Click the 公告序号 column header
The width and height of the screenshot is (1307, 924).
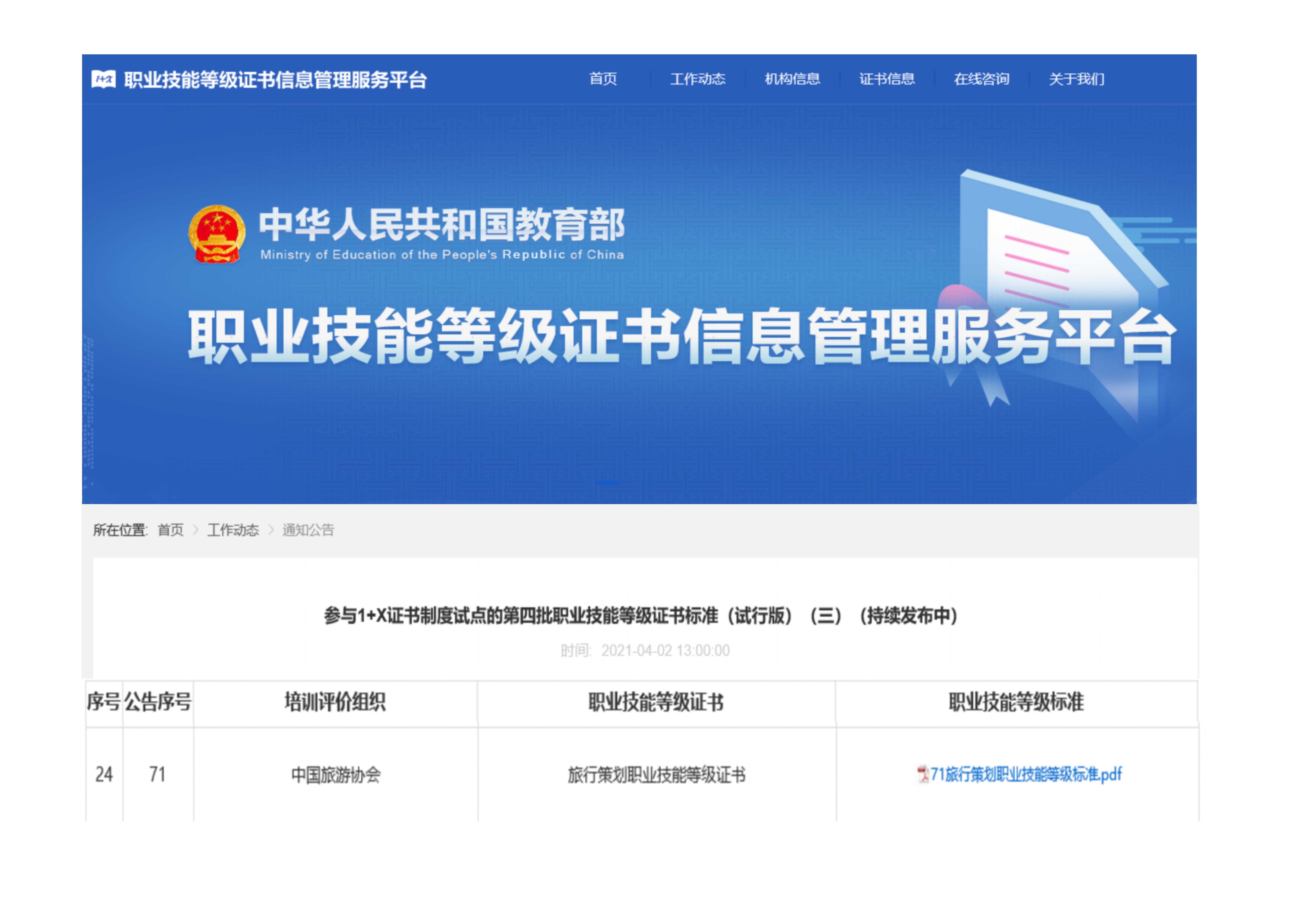(x=158, y=702)
